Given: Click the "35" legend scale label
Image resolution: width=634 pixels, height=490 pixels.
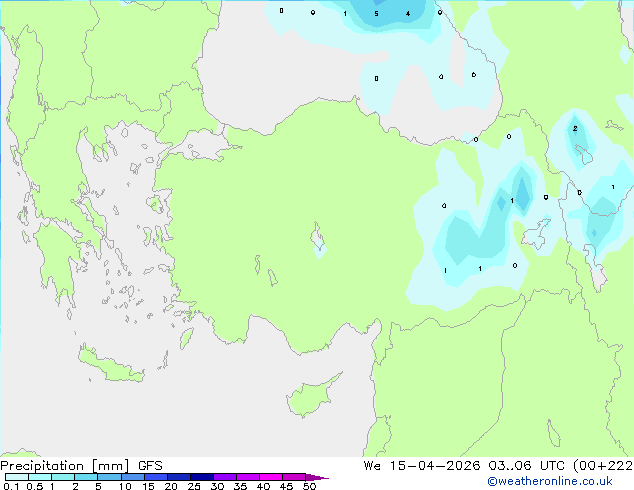Looking at the screenshot, I should (x=240, y=486).
